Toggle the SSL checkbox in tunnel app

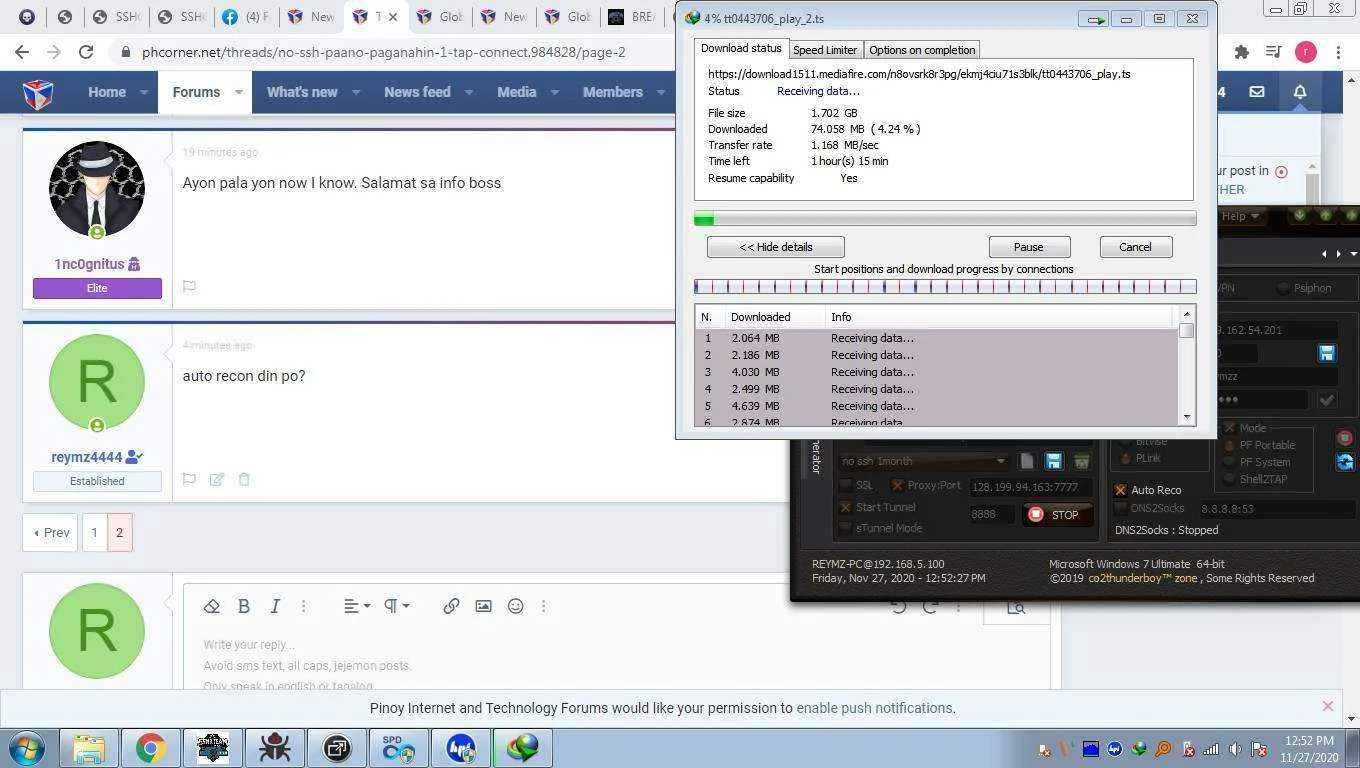point(846,485)
